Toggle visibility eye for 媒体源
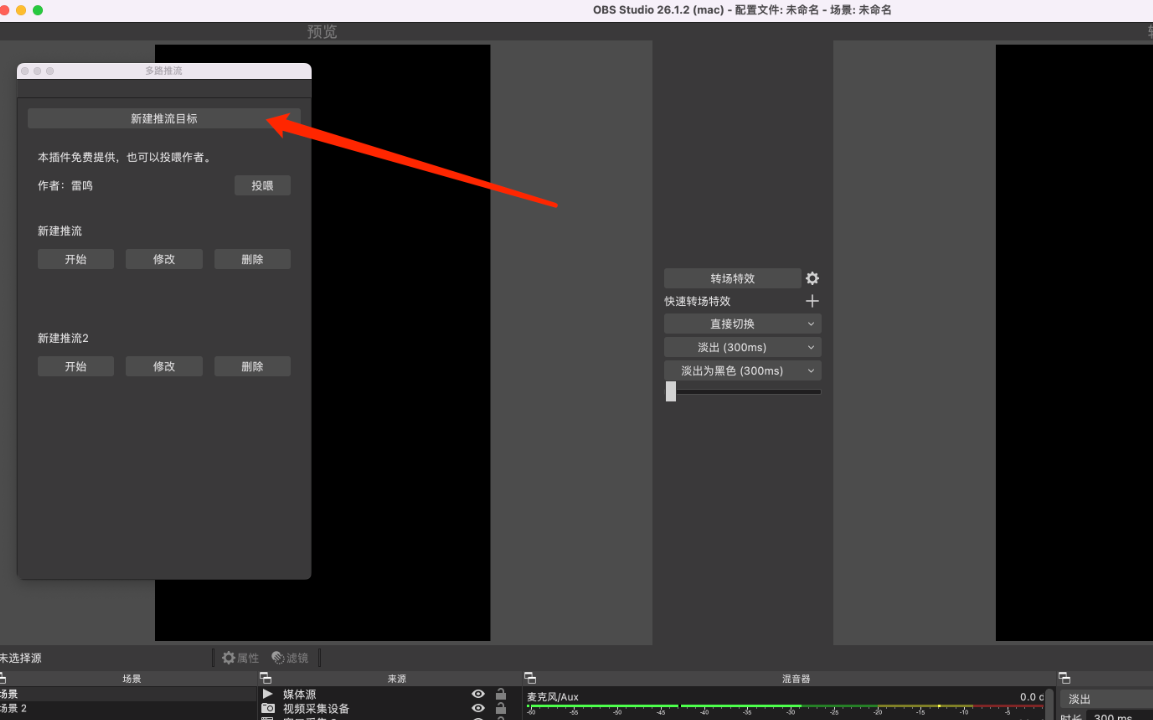 [478, 694]
